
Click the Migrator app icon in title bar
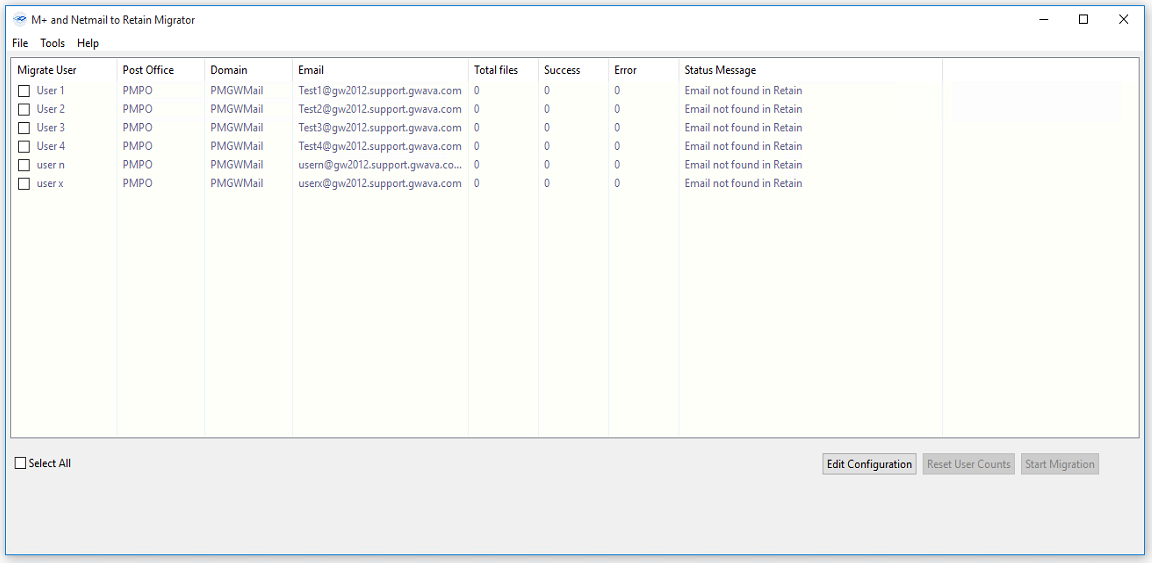[21, 20]
